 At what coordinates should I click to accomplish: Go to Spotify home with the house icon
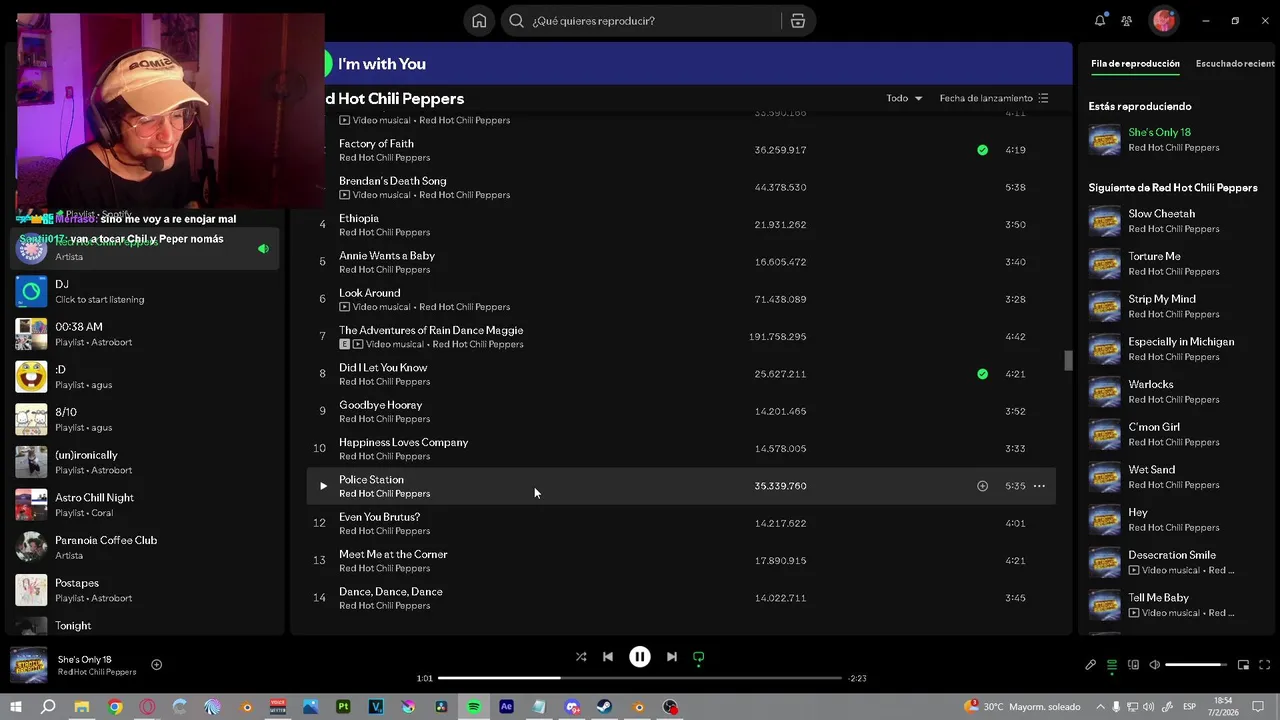(479, 21)
